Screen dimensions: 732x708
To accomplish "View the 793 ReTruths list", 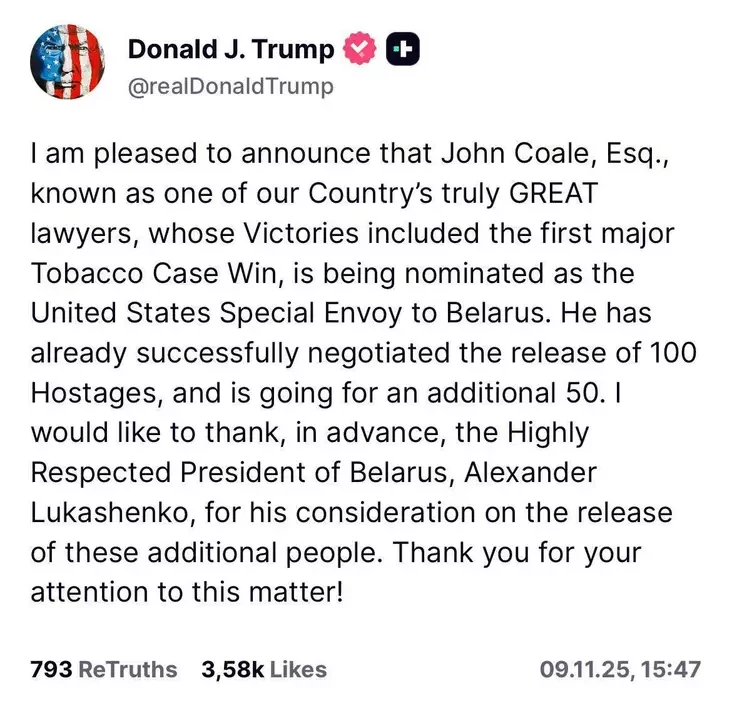I will [x=103, y=669].
